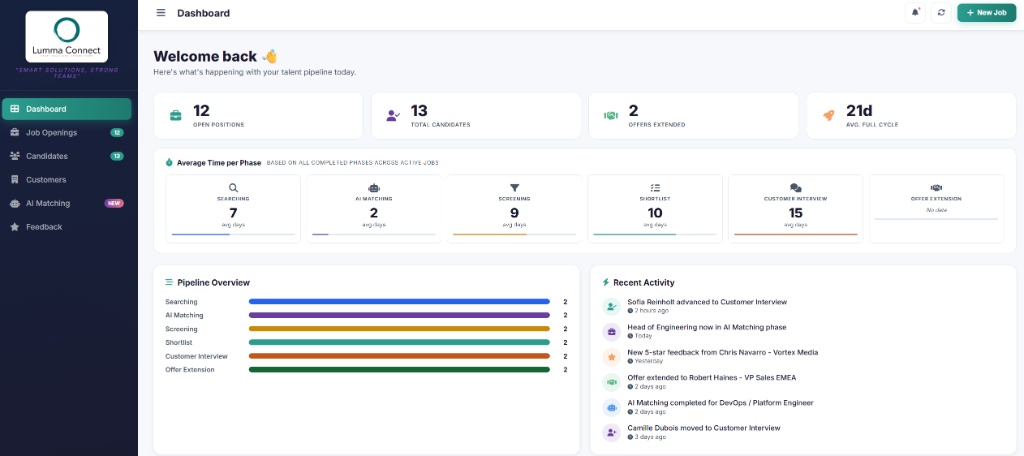Open Job Openings in the sidebar
The height and width of the screenshot is (456, 1024).
pyautogui.click(x=67, y=133)
